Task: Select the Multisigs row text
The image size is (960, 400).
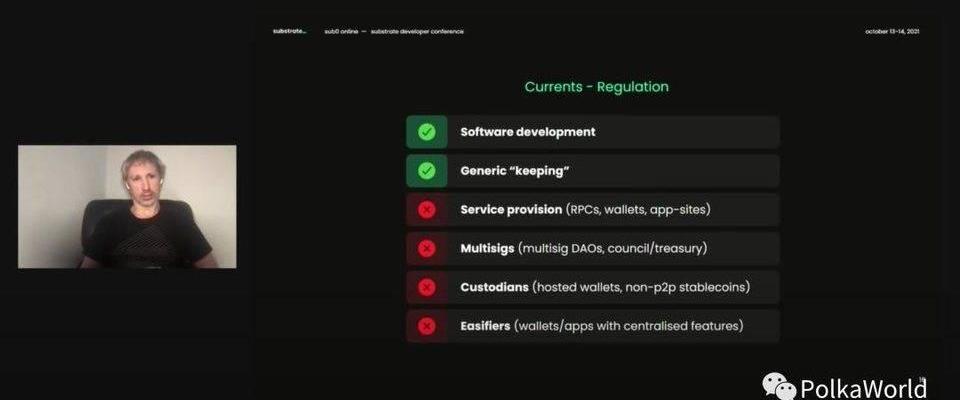Action: point(587,249)
